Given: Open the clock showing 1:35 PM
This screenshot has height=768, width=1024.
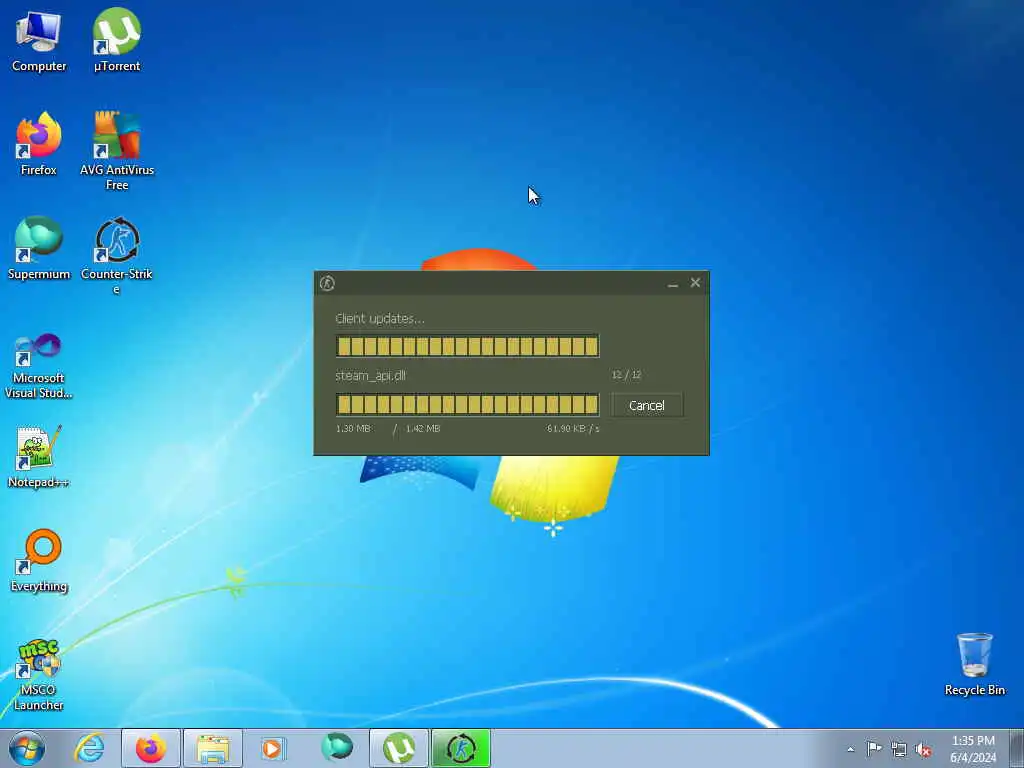Looking at the screenshot, I should (973, 749).
